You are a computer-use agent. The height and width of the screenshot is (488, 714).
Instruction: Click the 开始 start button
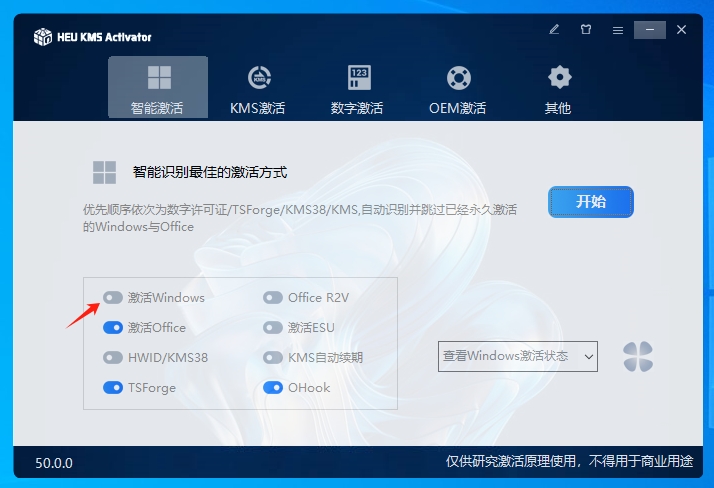pos(591,202)
